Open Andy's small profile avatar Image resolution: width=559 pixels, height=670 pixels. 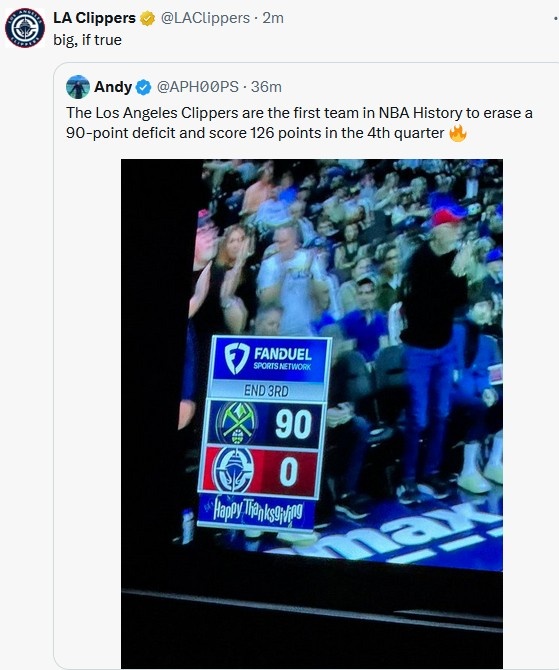(78, 87)
